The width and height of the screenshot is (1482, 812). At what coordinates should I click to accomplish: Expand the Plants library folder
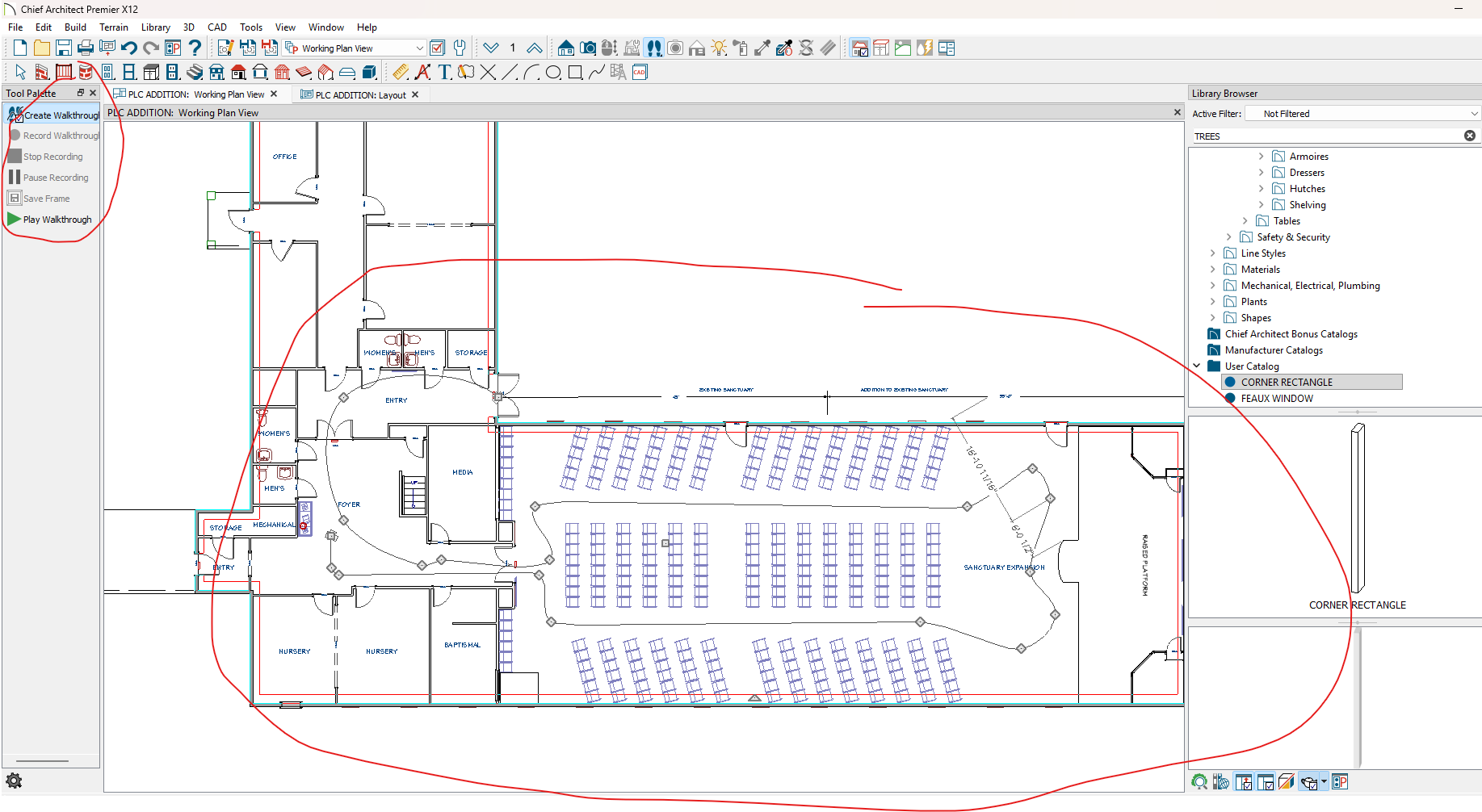[x=1212, y=302]
